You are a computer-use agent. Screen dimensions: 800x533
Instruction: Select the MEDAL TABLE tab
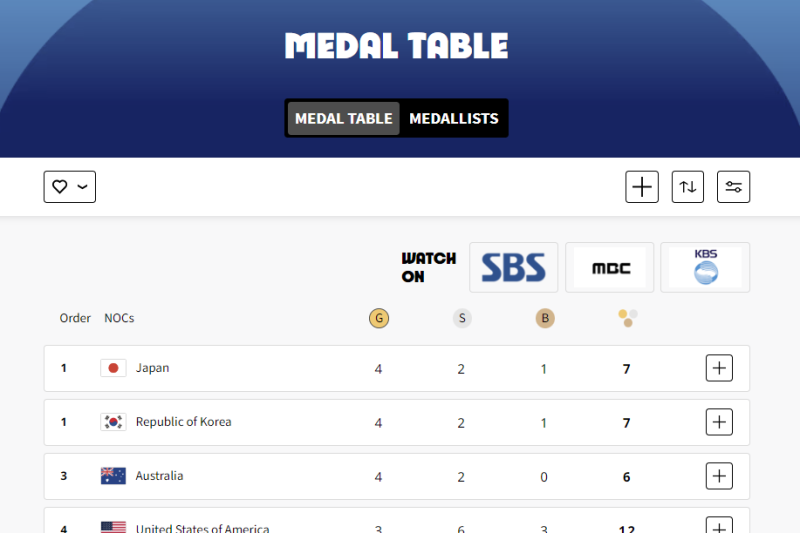tap(343, 118)
